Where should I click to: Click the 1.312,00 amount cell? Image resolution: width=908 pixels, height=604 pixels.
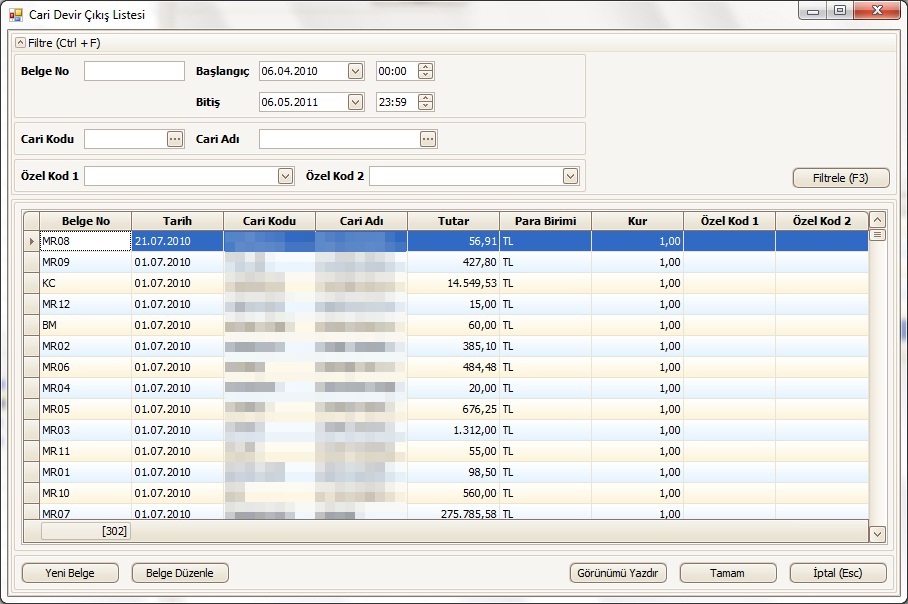tap(453, 430)
